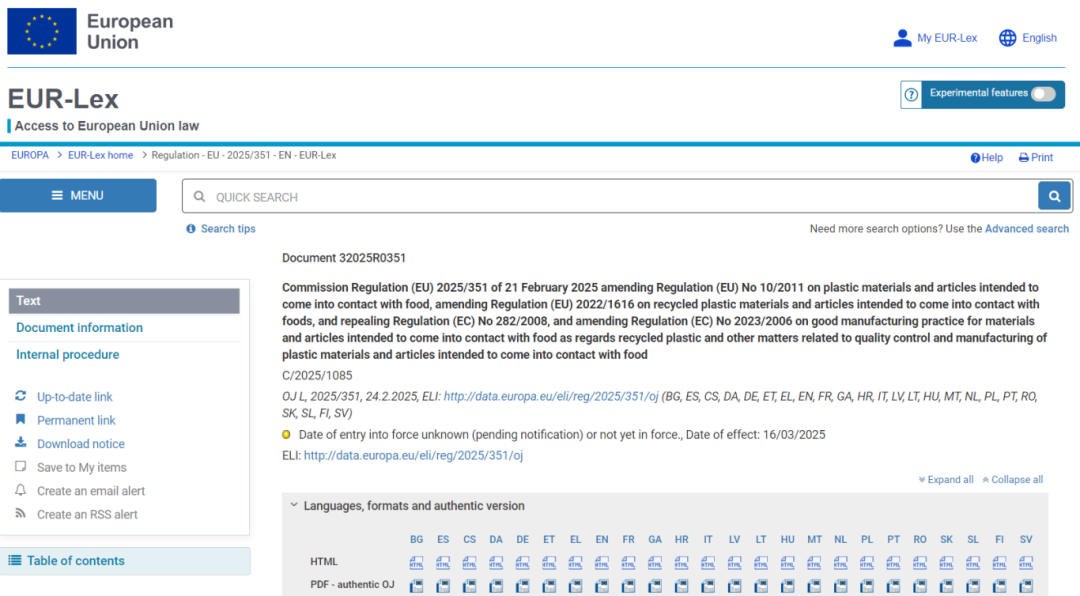Open the PDF authentic OJ in NL
Image resolution: width=1080 pixels, height=596 pixels.
point(840,586)
